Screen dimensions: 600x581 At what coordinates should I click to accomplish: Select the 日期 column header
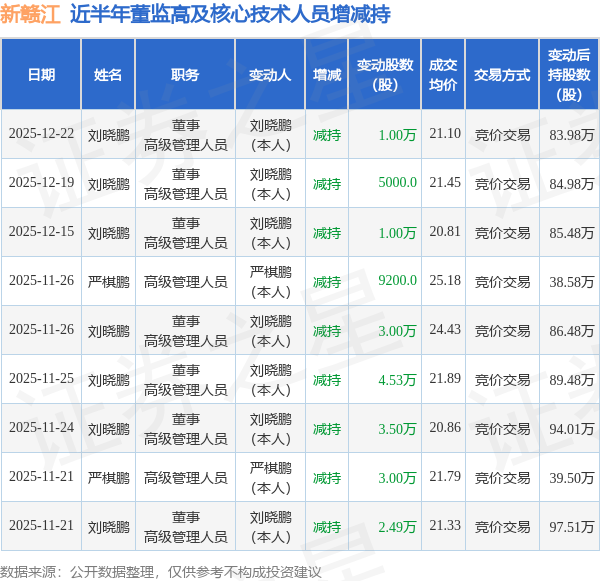41,74
